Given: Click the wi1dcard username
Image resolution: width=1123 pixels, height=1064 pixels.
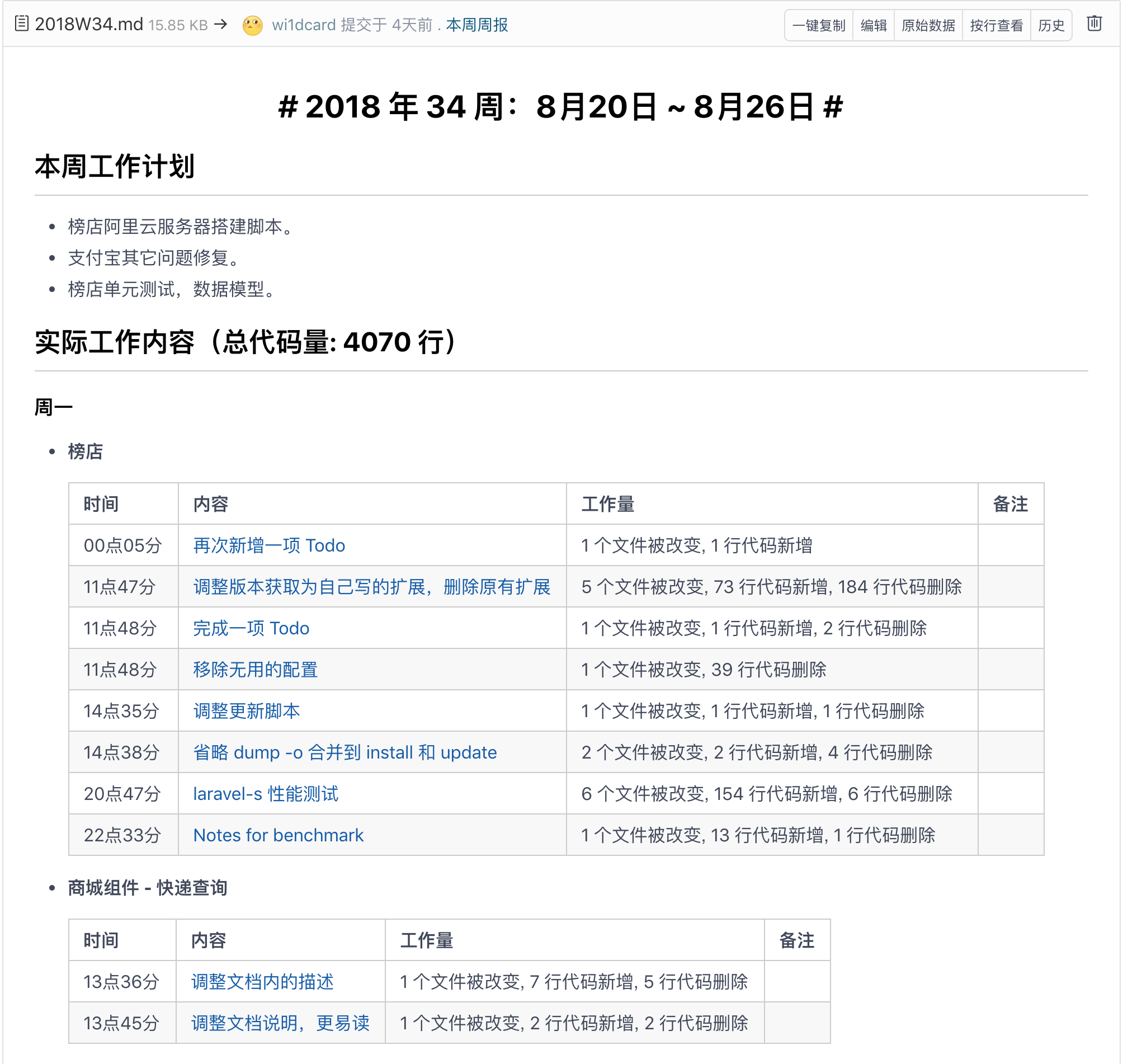Looking at the screenshot, I should point(304,25).
